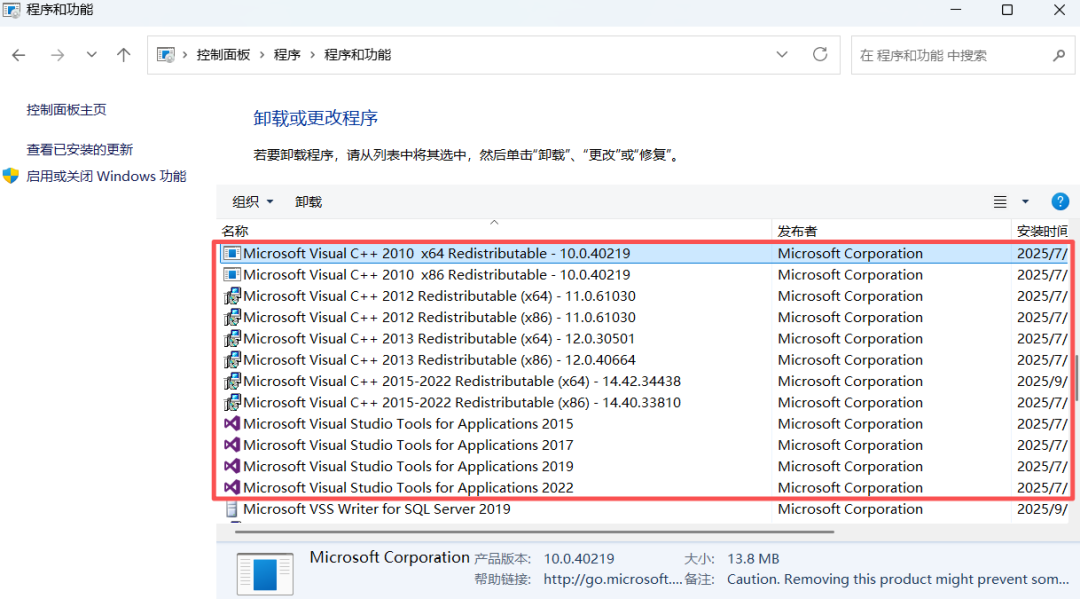This screenshot has width=1080, height=599.
Task: Open 控制面板主页 link
Action: tap(67, 109)
